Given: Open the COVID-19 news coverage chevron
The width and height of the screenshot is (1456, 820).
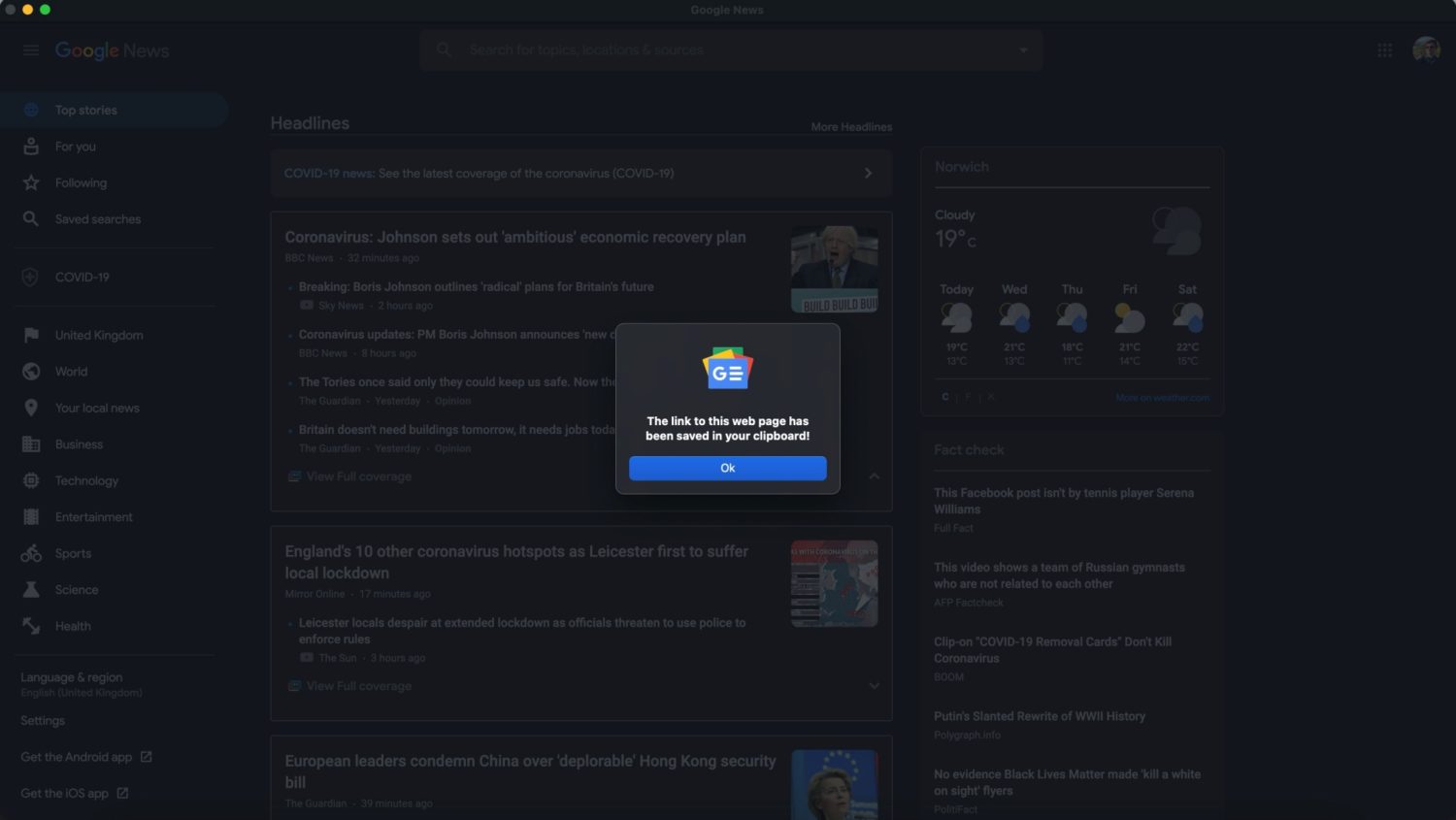Looking at the screenshot, I should (868, 174).
